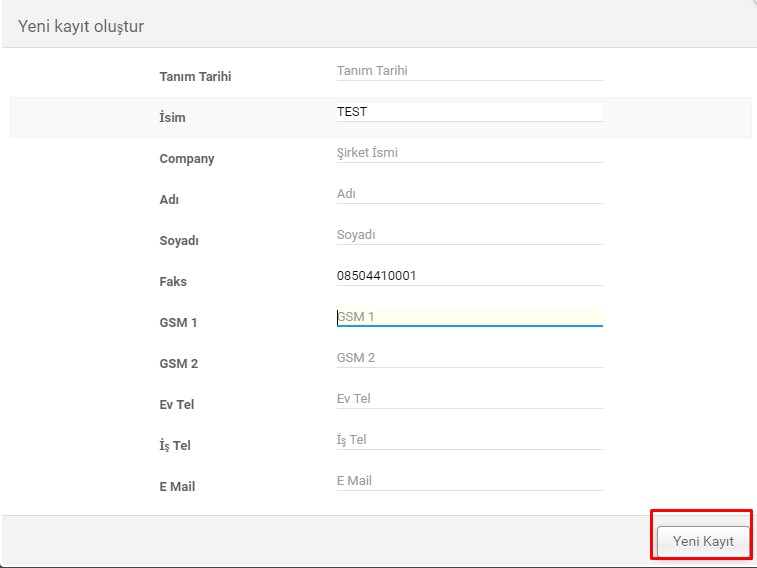Focus the Tanım Tarihi input field

pos(469,71)
